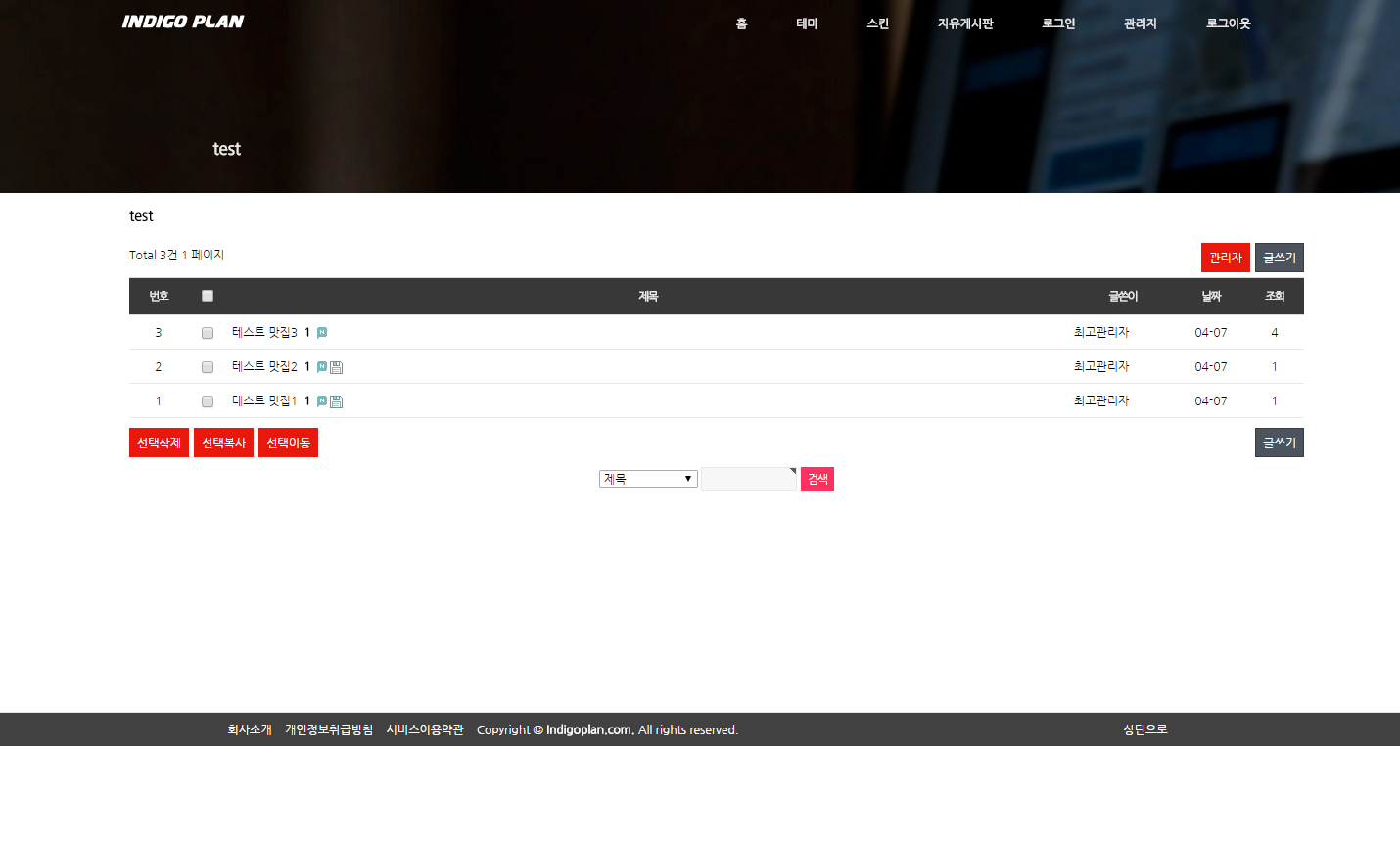Click author 최고관리자 in 테스트 맛집2 row
The image size is (1400, 845).
pos(1101,367)
